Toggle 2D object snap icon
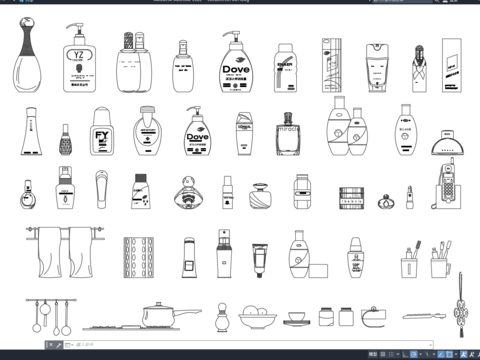 (449, 354)
